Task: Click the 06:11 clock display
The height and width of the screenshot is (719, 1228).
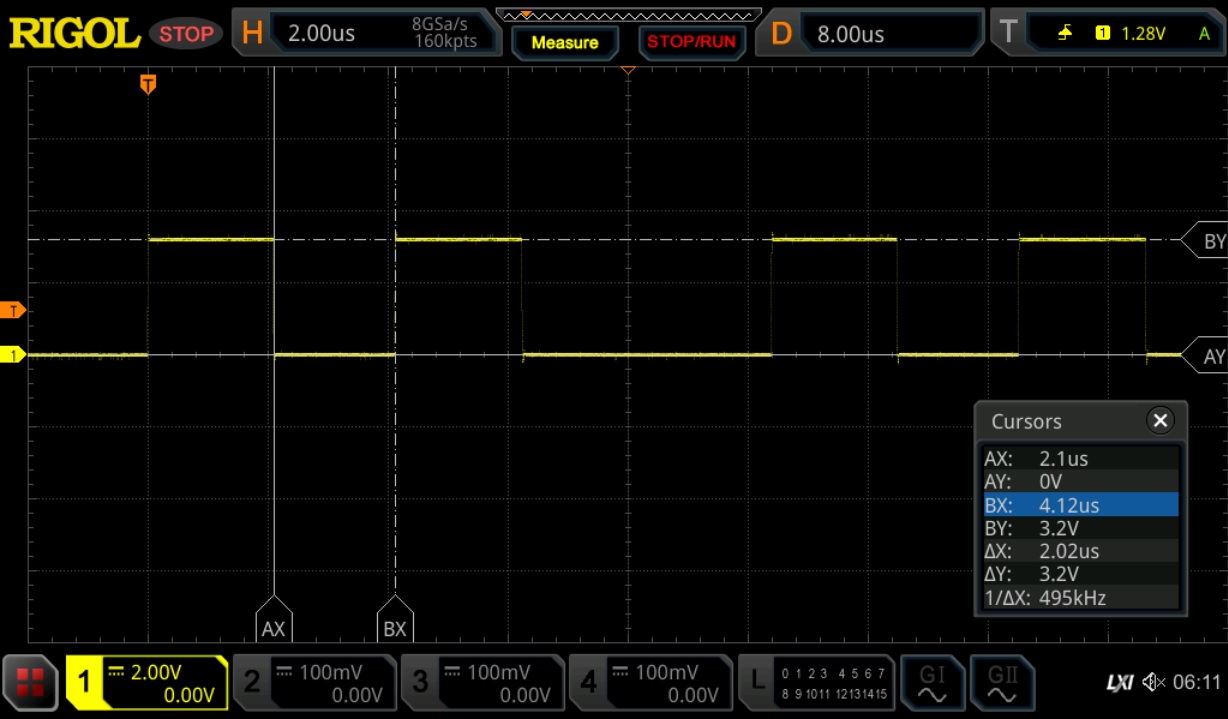Action: tap(1197, 683)
